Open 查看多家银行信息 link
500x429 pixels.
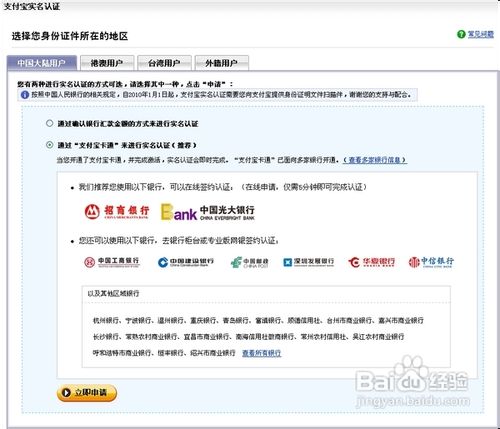pyautogui.click(x=375, y=160)
